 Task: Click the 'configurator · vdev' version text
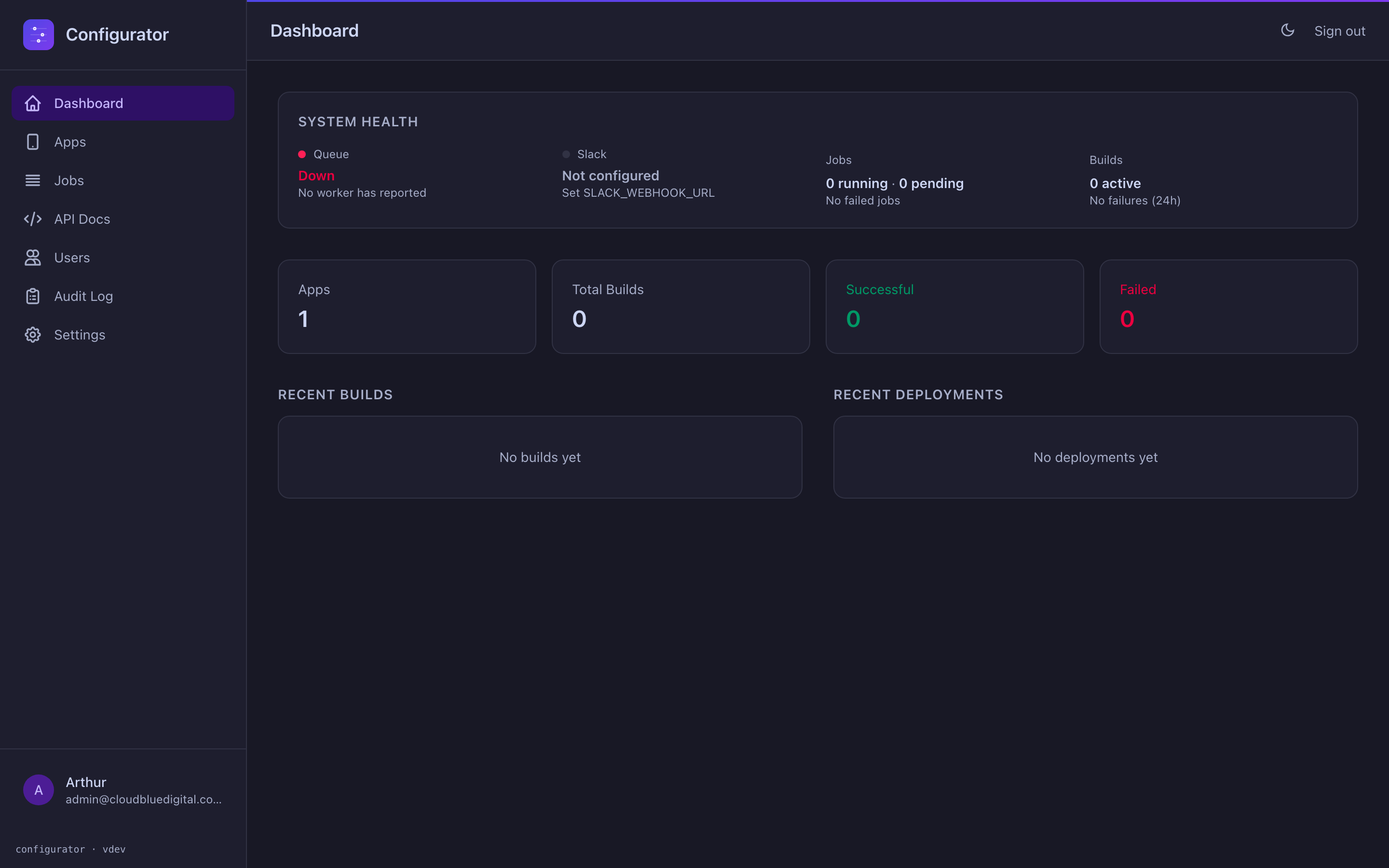tap(70, 849)
